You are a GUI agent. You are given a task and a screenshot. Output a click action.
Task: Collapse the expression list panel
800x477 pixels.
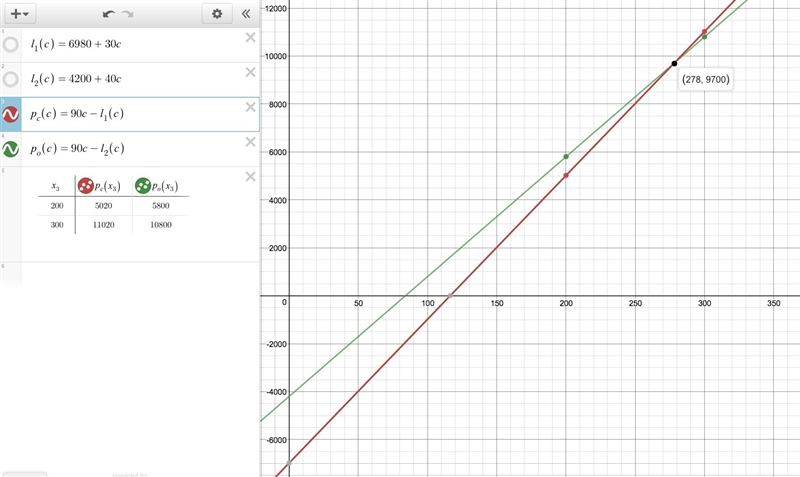pos(246,14)
